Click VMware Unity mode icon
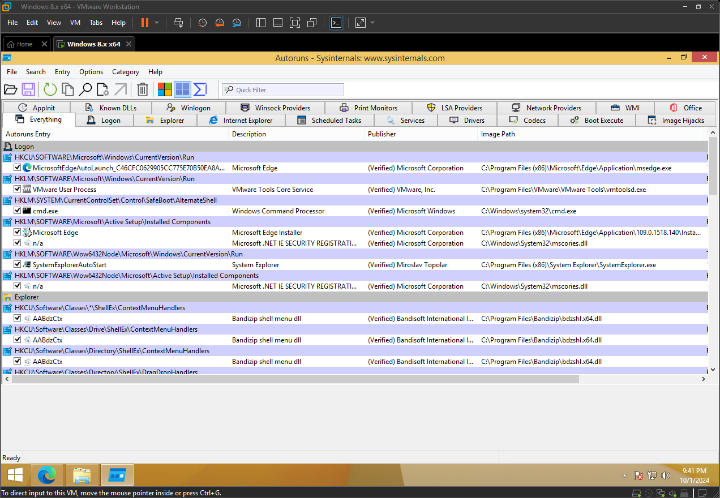Screen dimensions: 720x498 [312, 22]
